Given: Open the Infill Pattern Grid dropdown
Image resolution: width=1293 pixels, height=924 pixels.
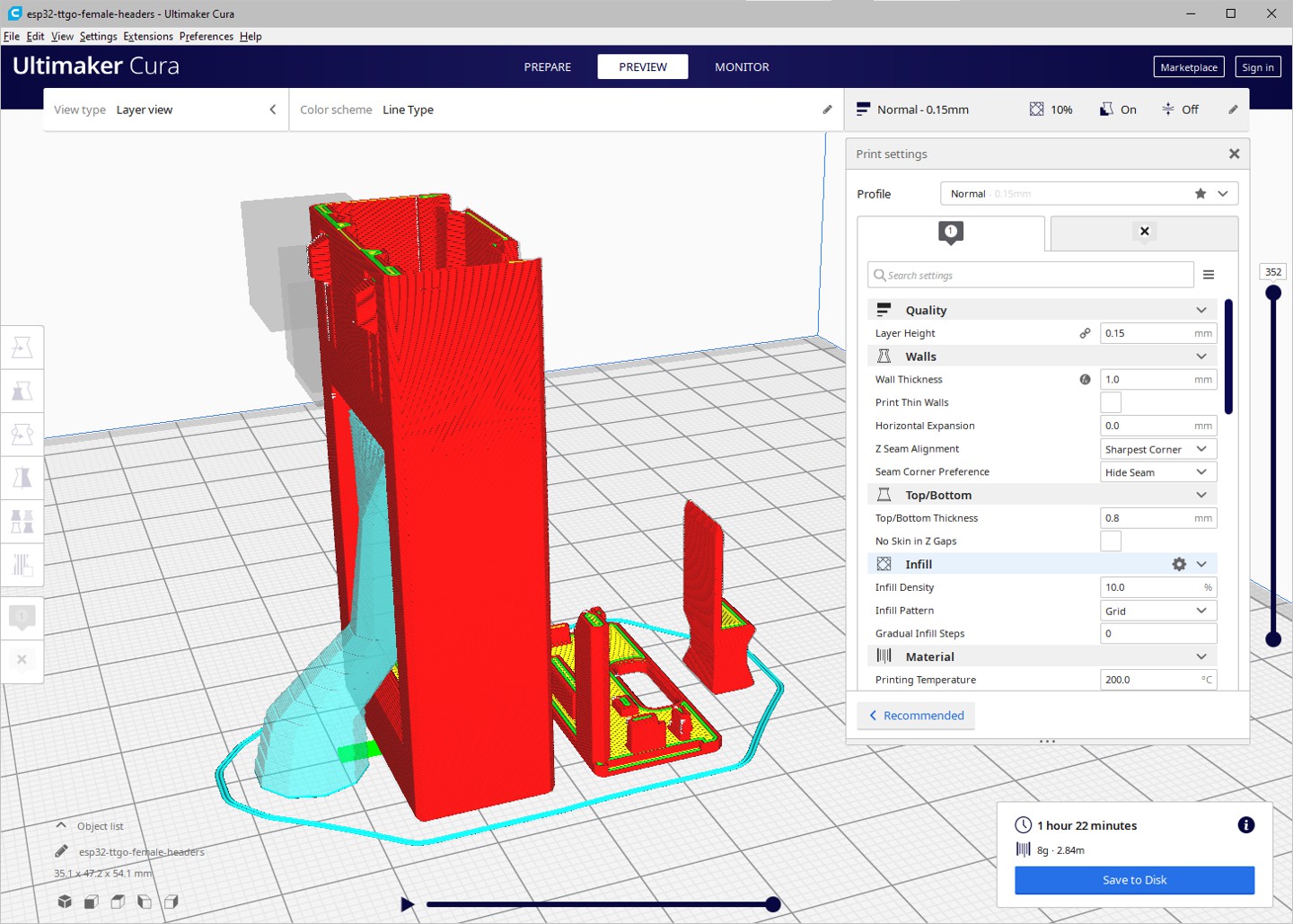Looking at the screenshot, I should (1158, 611).
